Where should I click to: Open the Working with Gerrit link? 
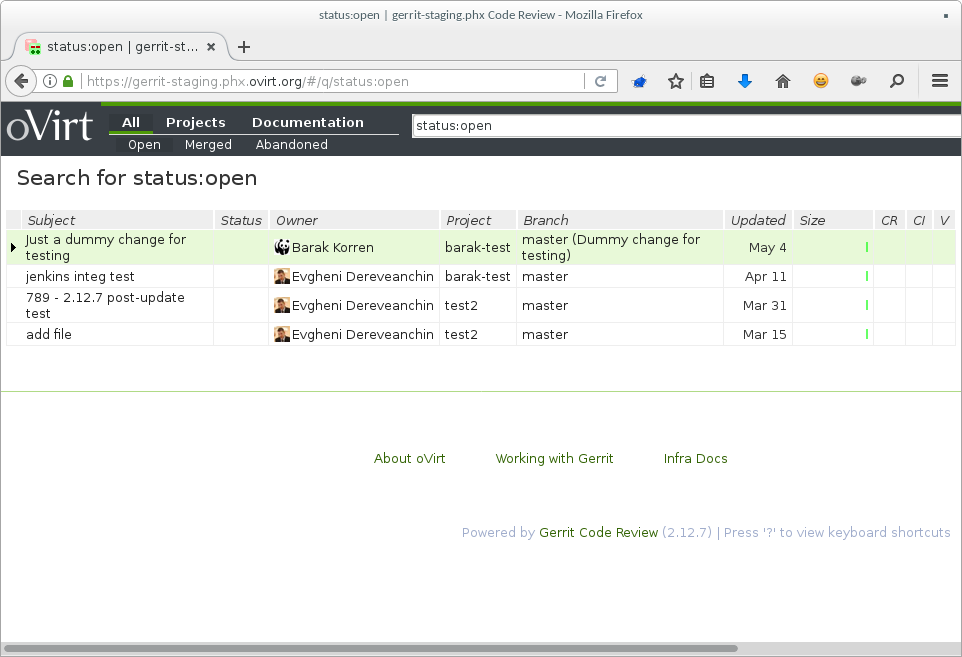pos(554,458)
